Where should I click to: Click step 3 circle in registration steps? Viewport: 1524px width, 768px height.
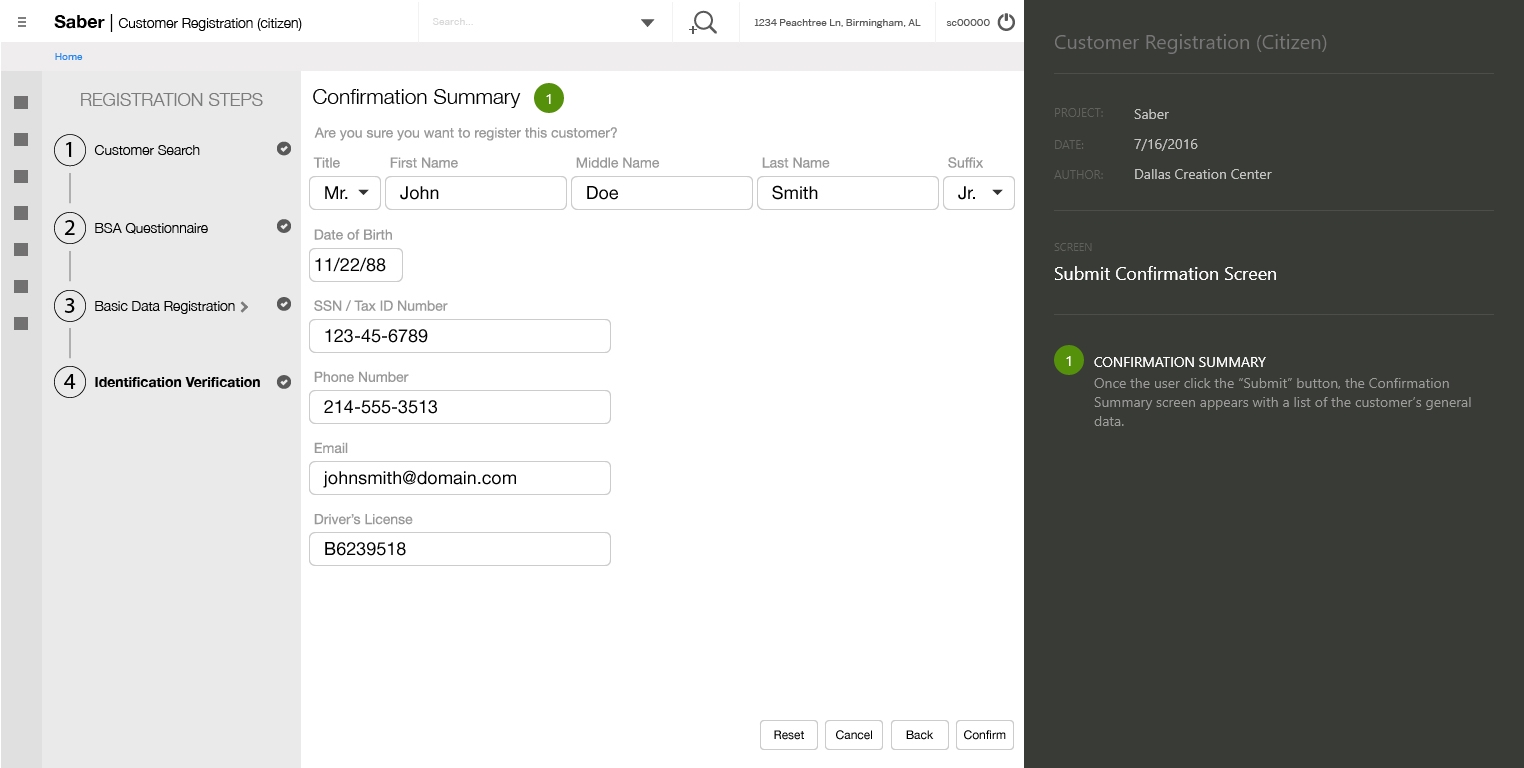(x=70, y=305)
